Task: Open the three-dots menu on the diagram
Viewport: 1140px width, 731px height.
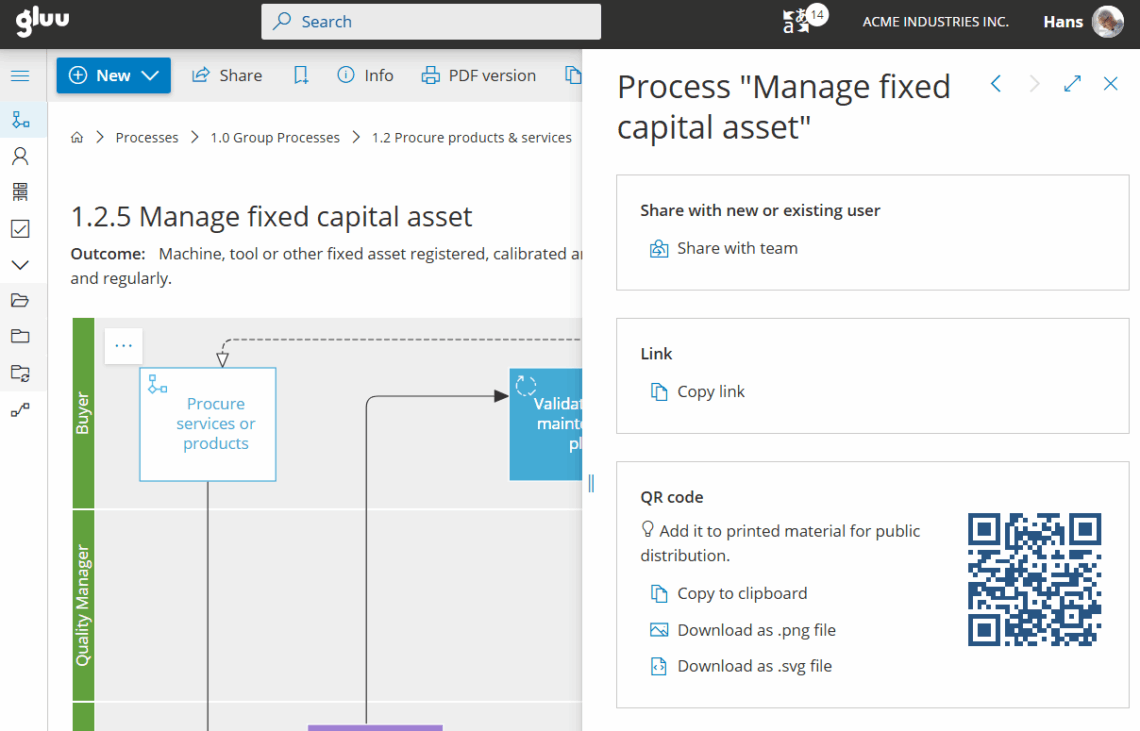Action: 123,346
